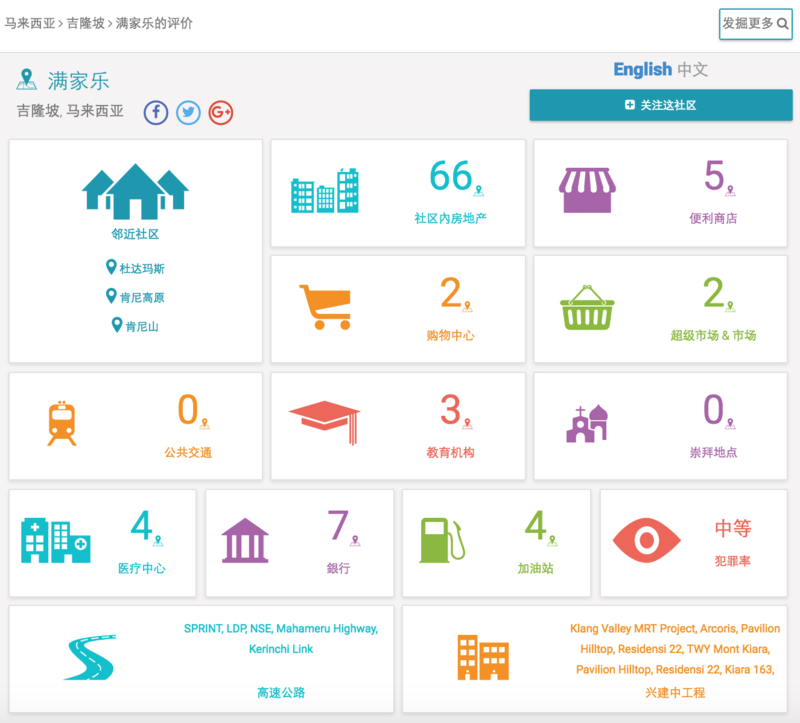800x723 pixels.
Task: Click the orange building icon for 兴建中工程
Action: (483, 658)
